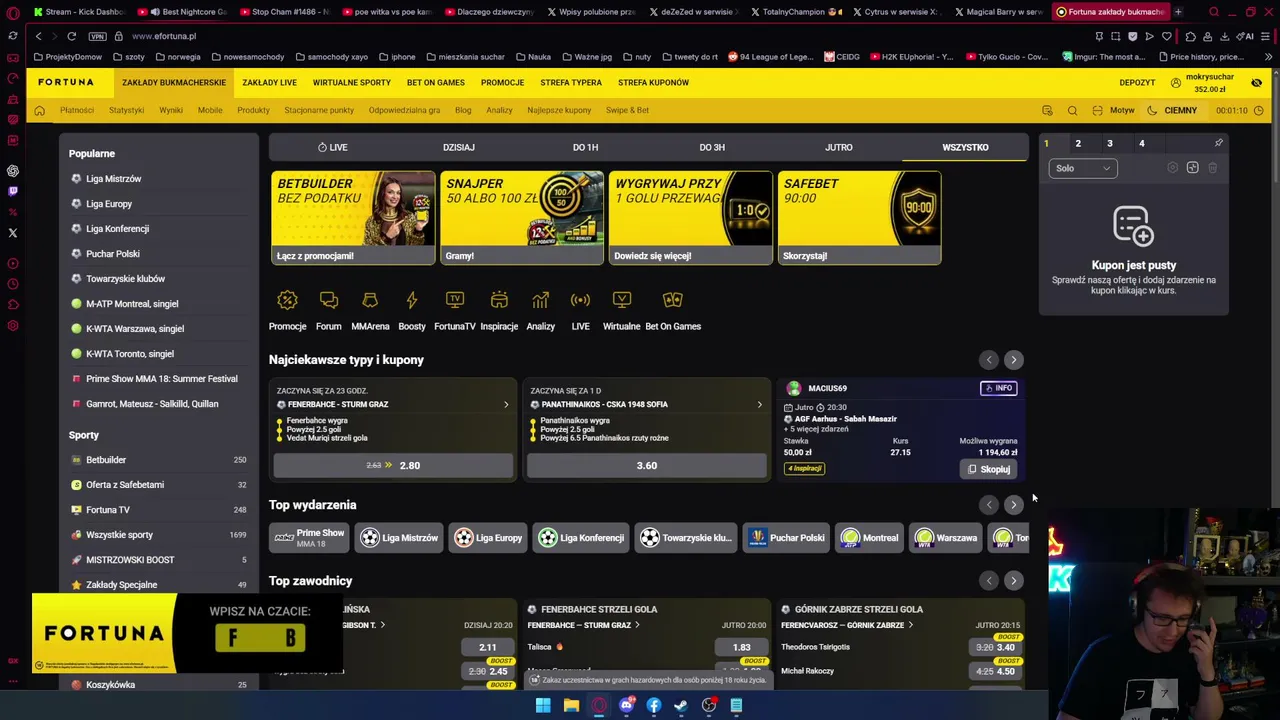The width and height of the screenshot is (1280, 720).
Task: Select the JUTRO filter tab
Action: tap(839, 147)
